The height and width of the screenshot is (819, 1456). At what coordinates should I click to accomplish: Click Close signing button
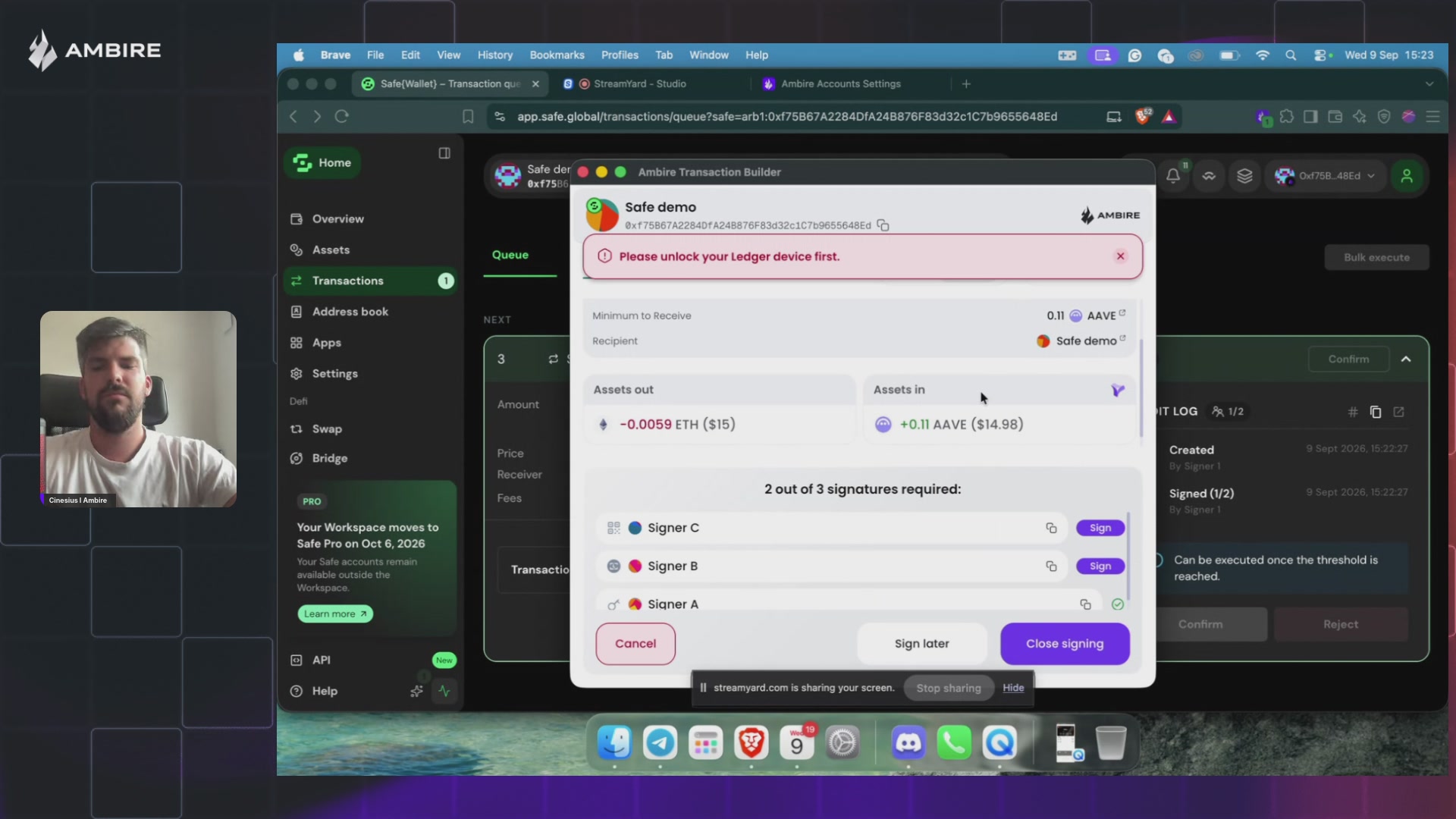[1065, 644]
